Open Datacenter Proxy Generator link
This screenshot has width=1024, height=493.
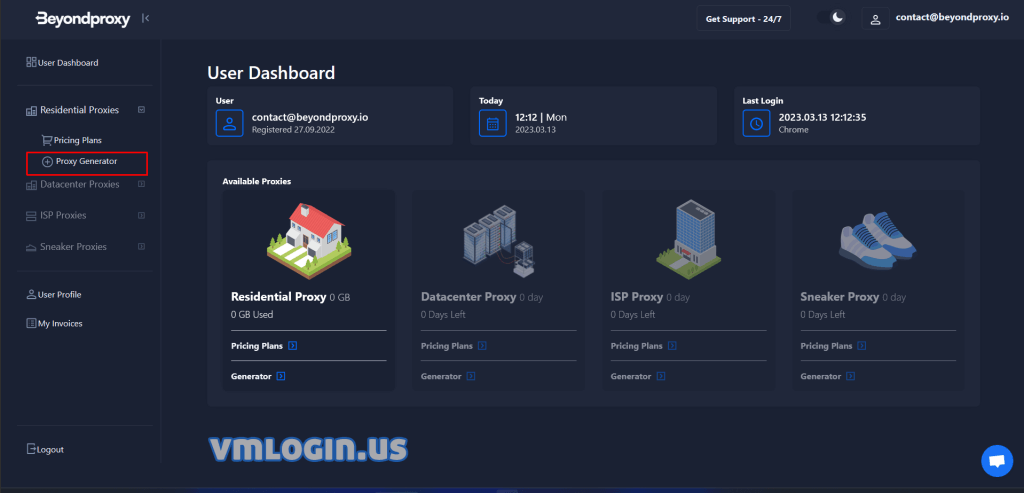coord(441,376)
